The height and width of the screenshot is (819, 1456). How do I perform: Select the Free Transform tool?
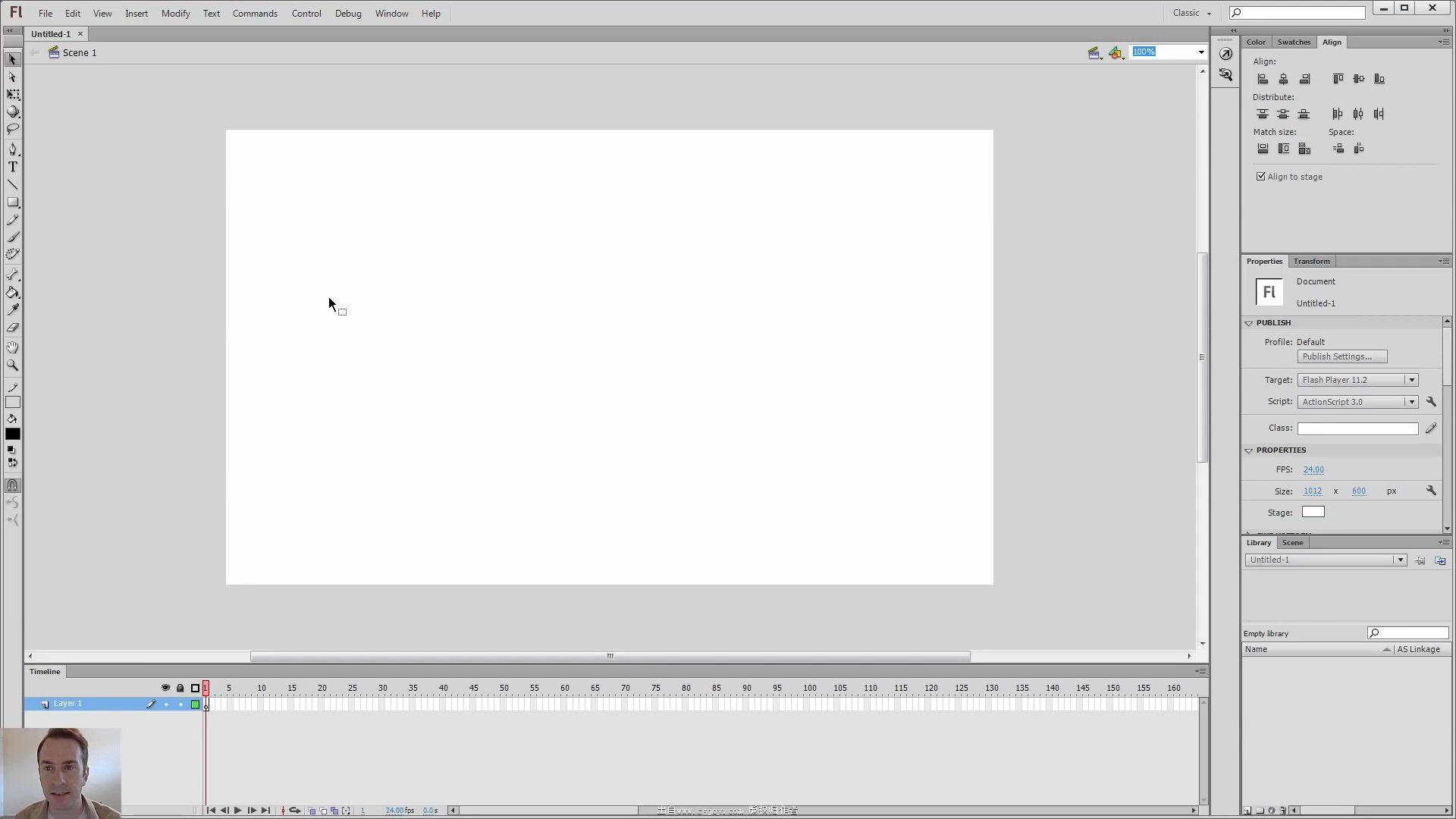coord(14,94)
